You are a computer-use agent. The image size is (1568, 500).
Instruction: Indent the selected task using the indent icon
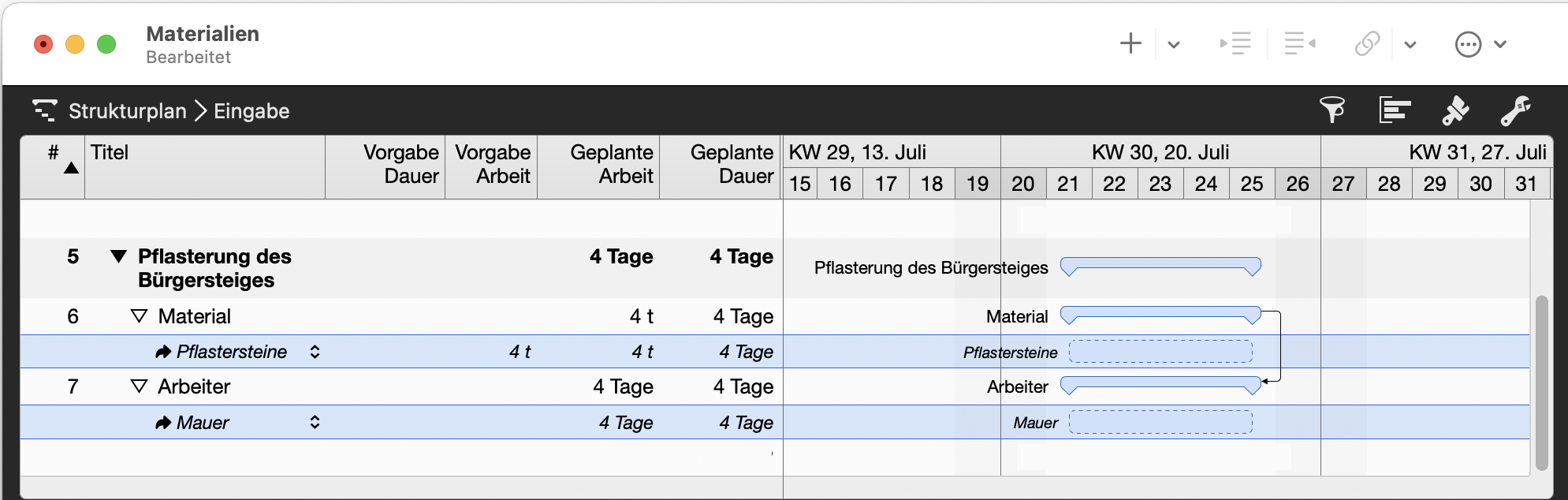[1237, 43]
